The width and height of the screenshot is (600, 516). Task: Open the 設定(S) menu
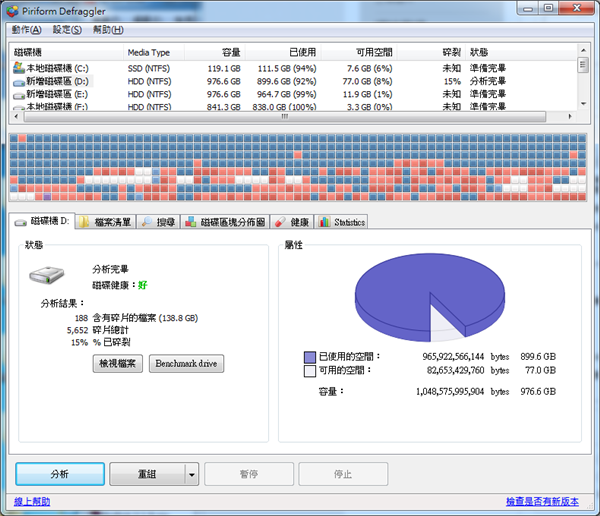[x=68, y=30]
